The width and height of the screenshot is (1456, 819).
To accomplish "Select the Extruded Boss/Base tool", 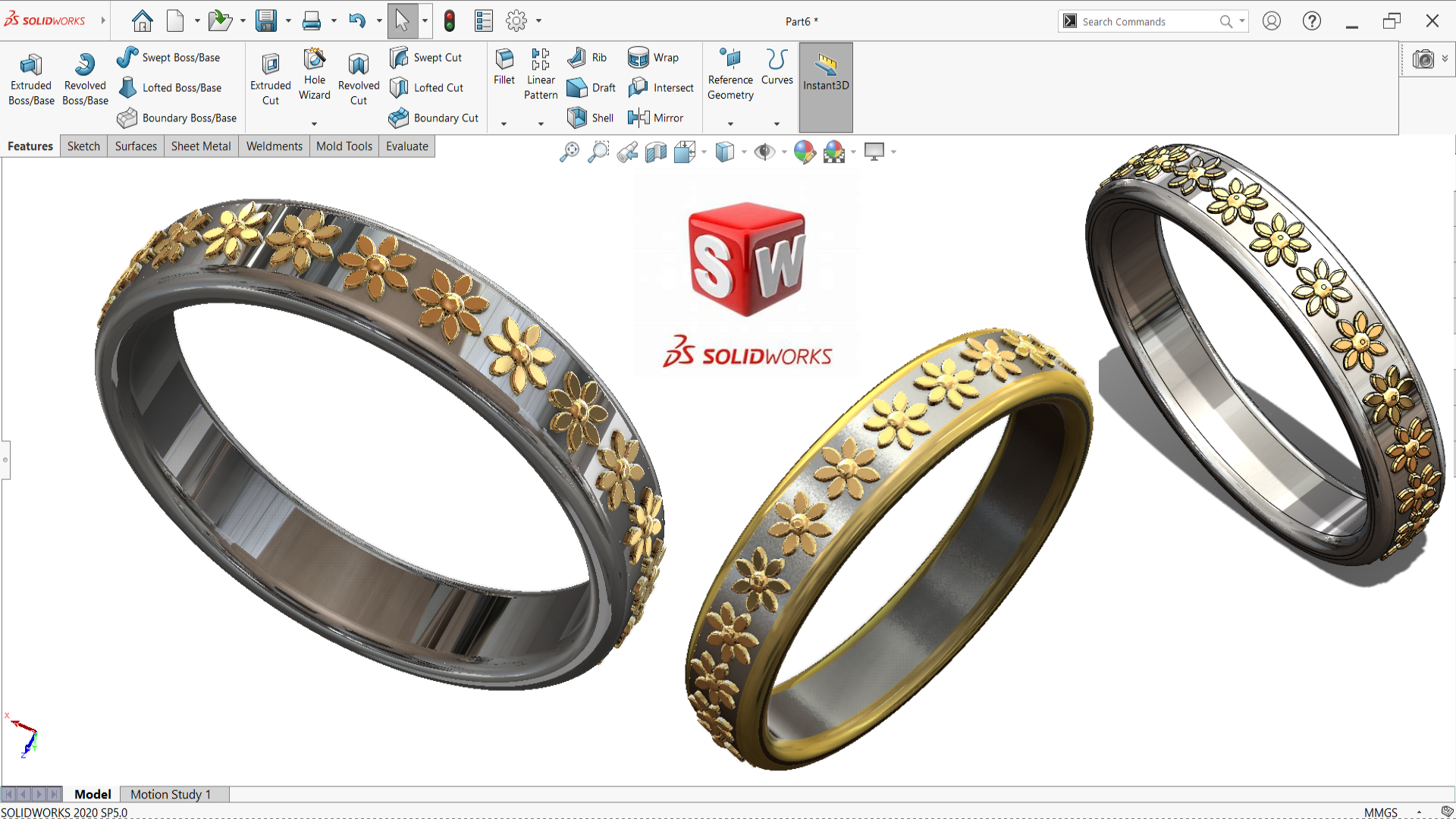I will 31,79.
